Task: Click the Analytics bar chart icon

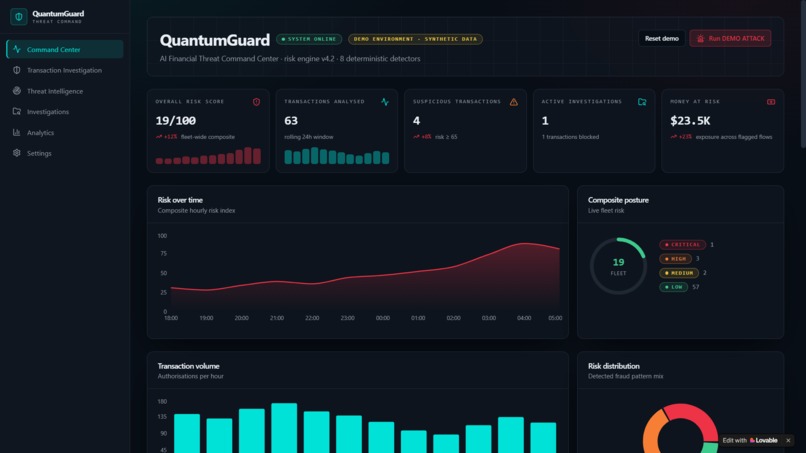Action: coord(17,132)
